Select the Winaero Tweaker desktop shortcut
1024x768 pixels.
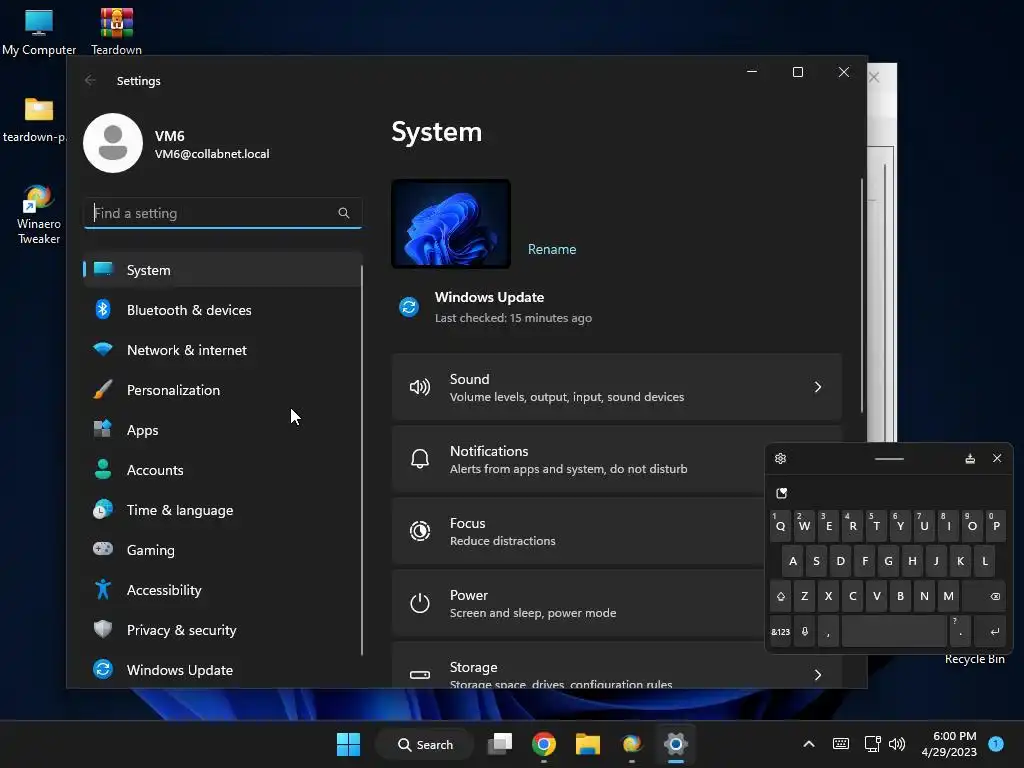(x=39, y=215)
